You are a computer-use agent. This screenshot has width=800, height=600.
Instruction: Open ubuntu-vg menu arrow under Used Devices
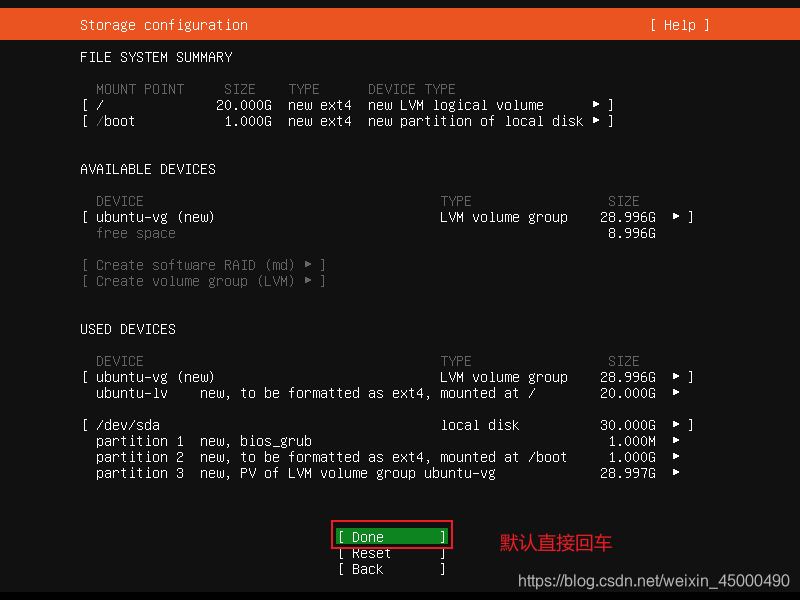[x=676, y=377]
